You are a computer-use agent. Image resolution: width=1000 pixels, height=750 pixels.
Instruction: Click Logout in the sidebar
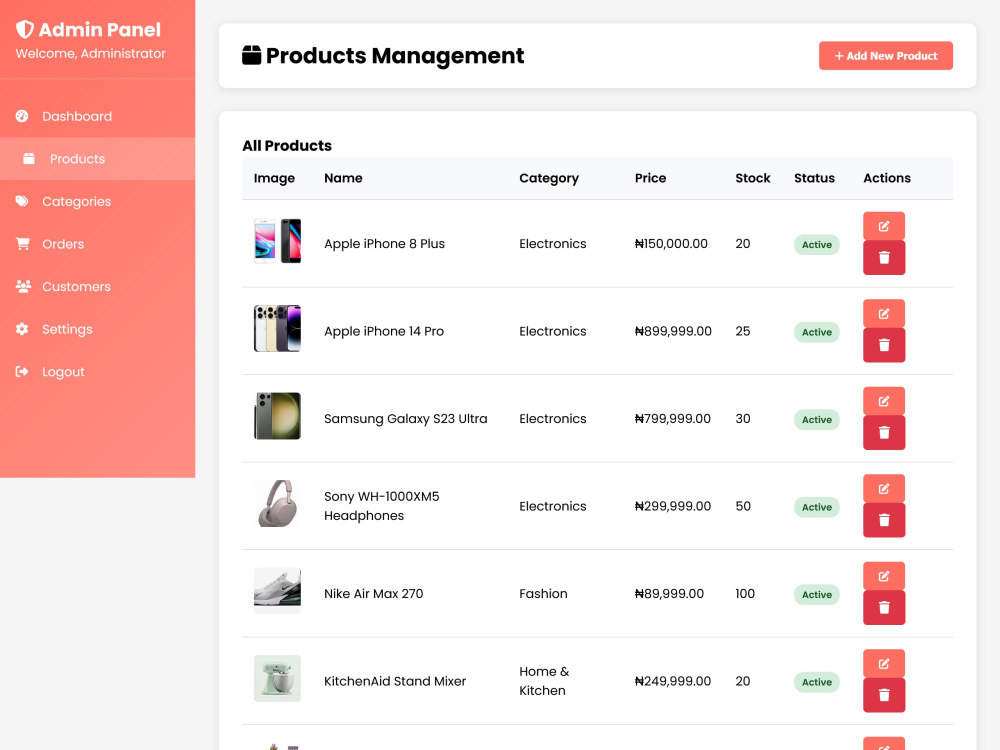coord(98,372)
